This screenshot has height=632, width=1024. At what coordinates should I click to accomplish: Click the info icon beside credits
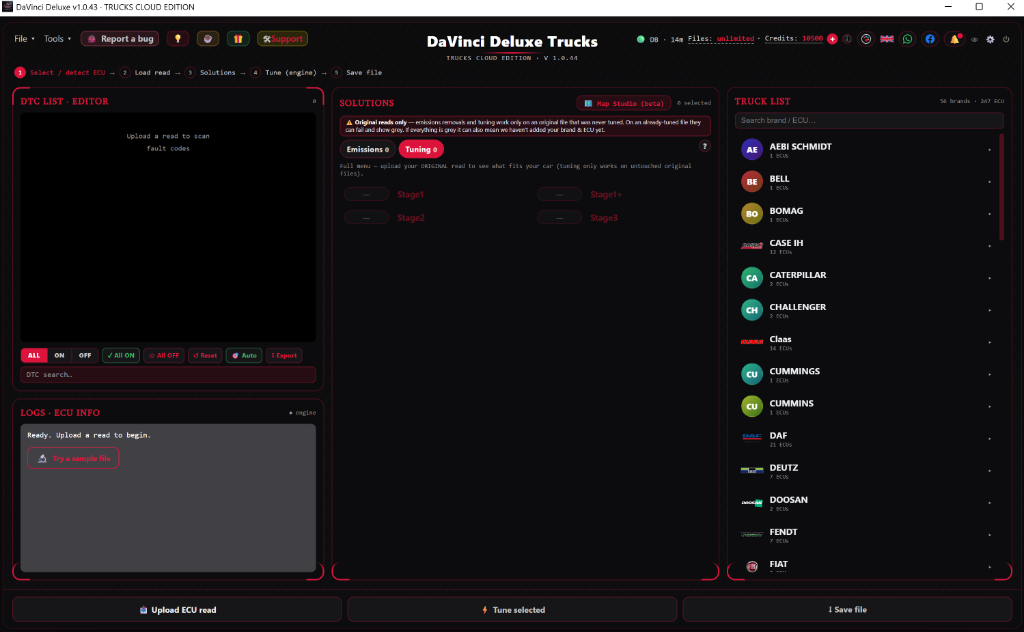tap(847, 39)
